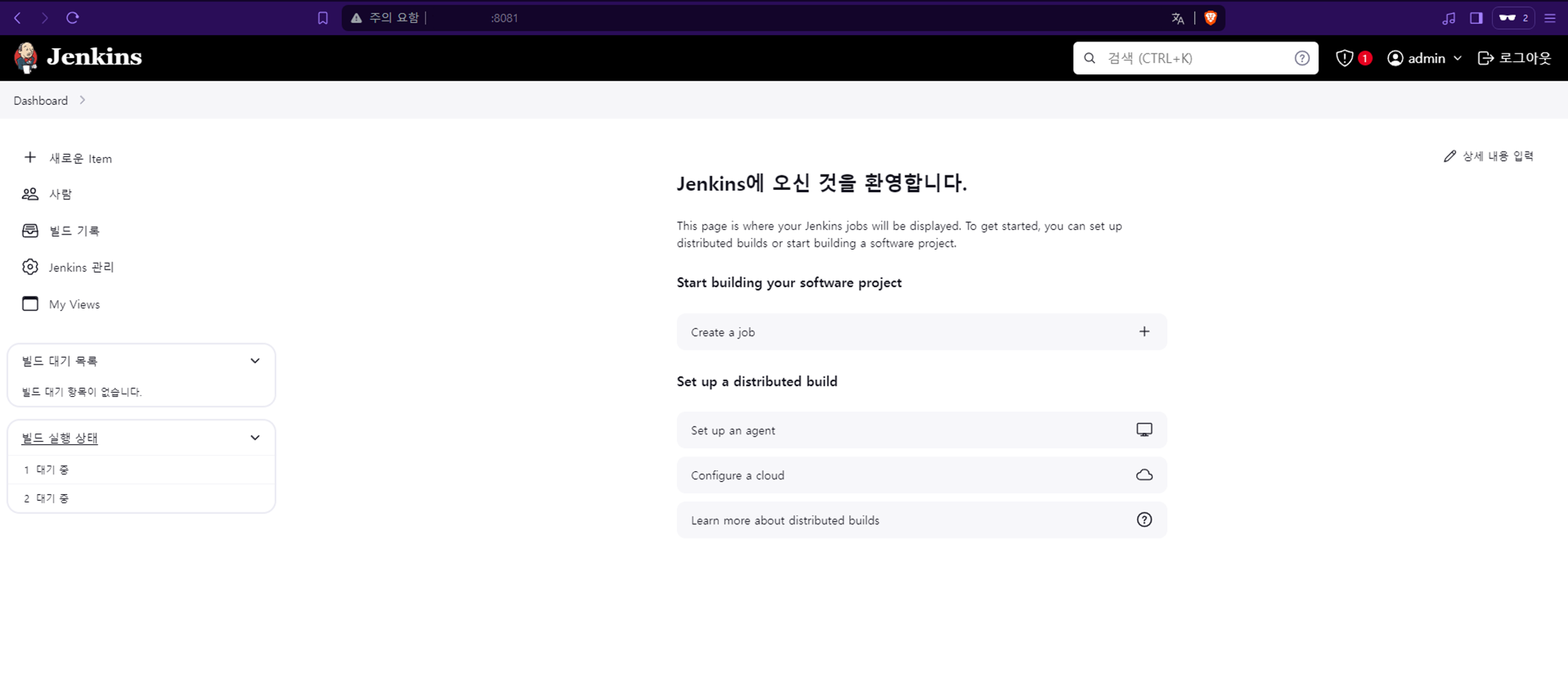Click the Jenkins butler logo icon
The image size is (1568, 684).
[26, 57]
